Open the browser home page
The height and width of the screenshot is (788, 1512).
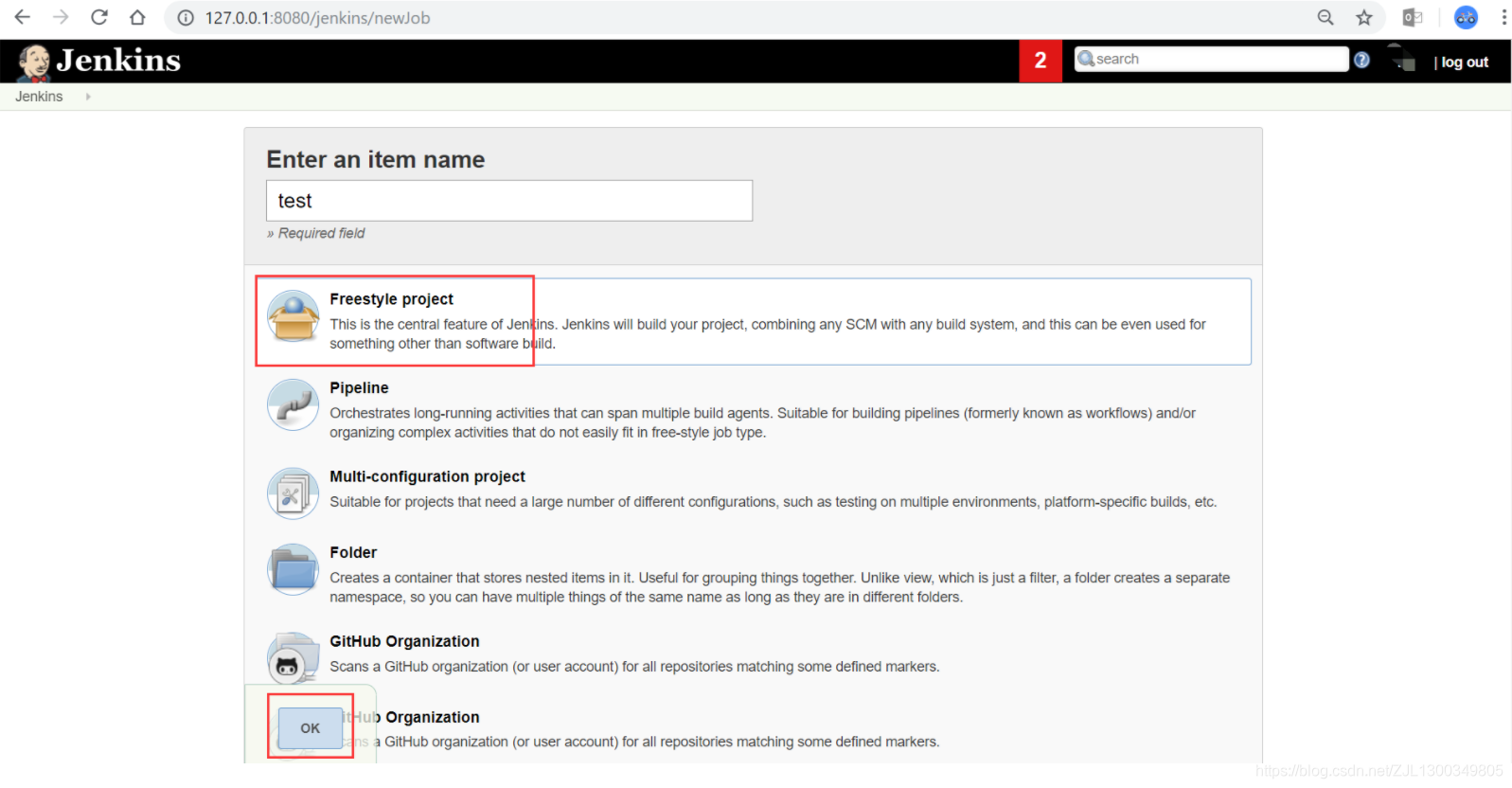137,17
